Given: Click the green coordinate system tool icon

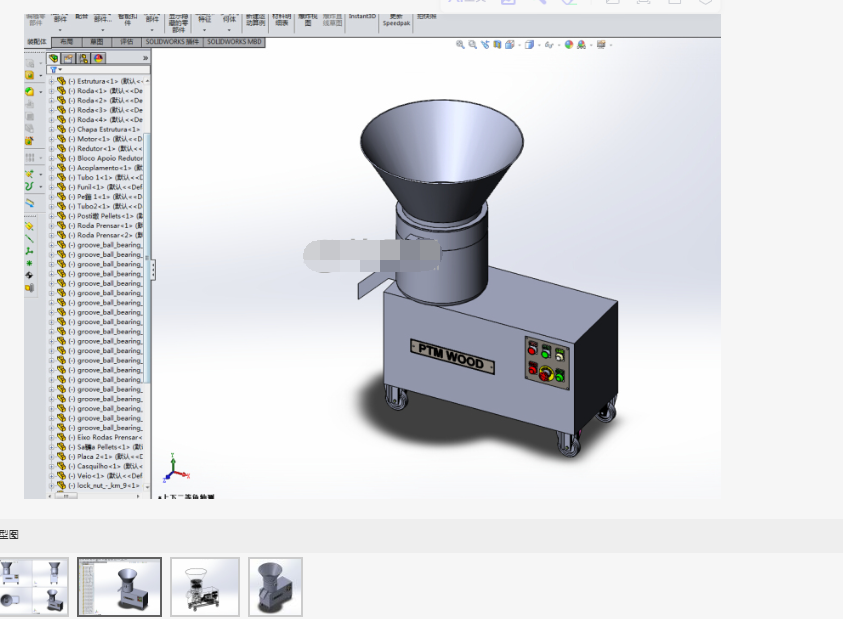Looking at the screenshot, I should pyautogui.click(x=30, y=251).
